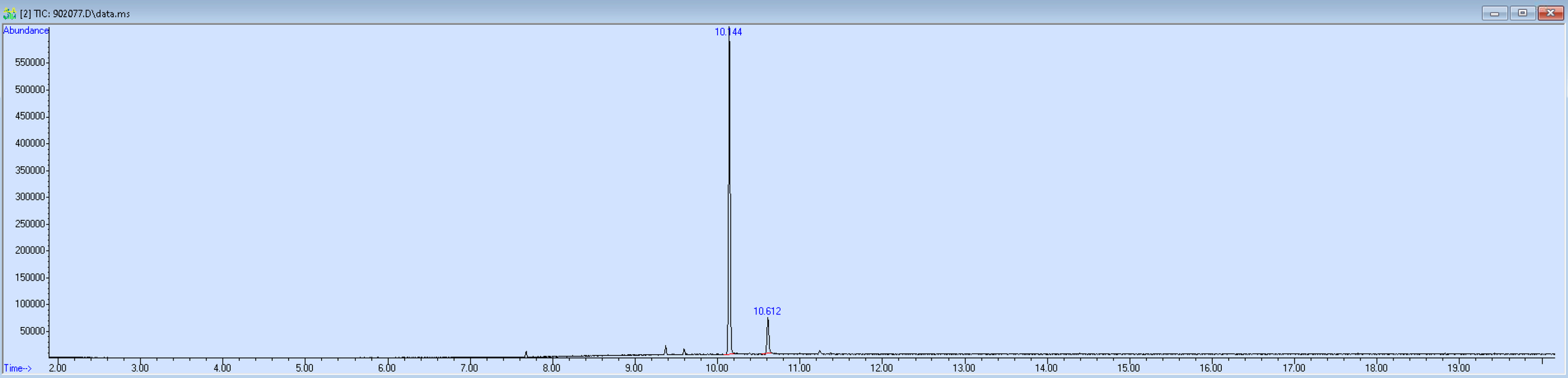
Task: Click the 14.00 time axis label
Action: 1046,369
